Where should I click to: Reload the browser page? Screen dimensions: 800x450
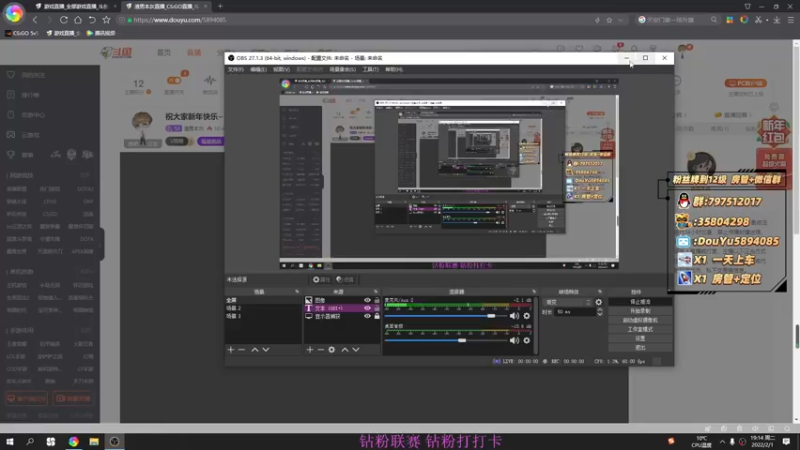coord(64,20)
